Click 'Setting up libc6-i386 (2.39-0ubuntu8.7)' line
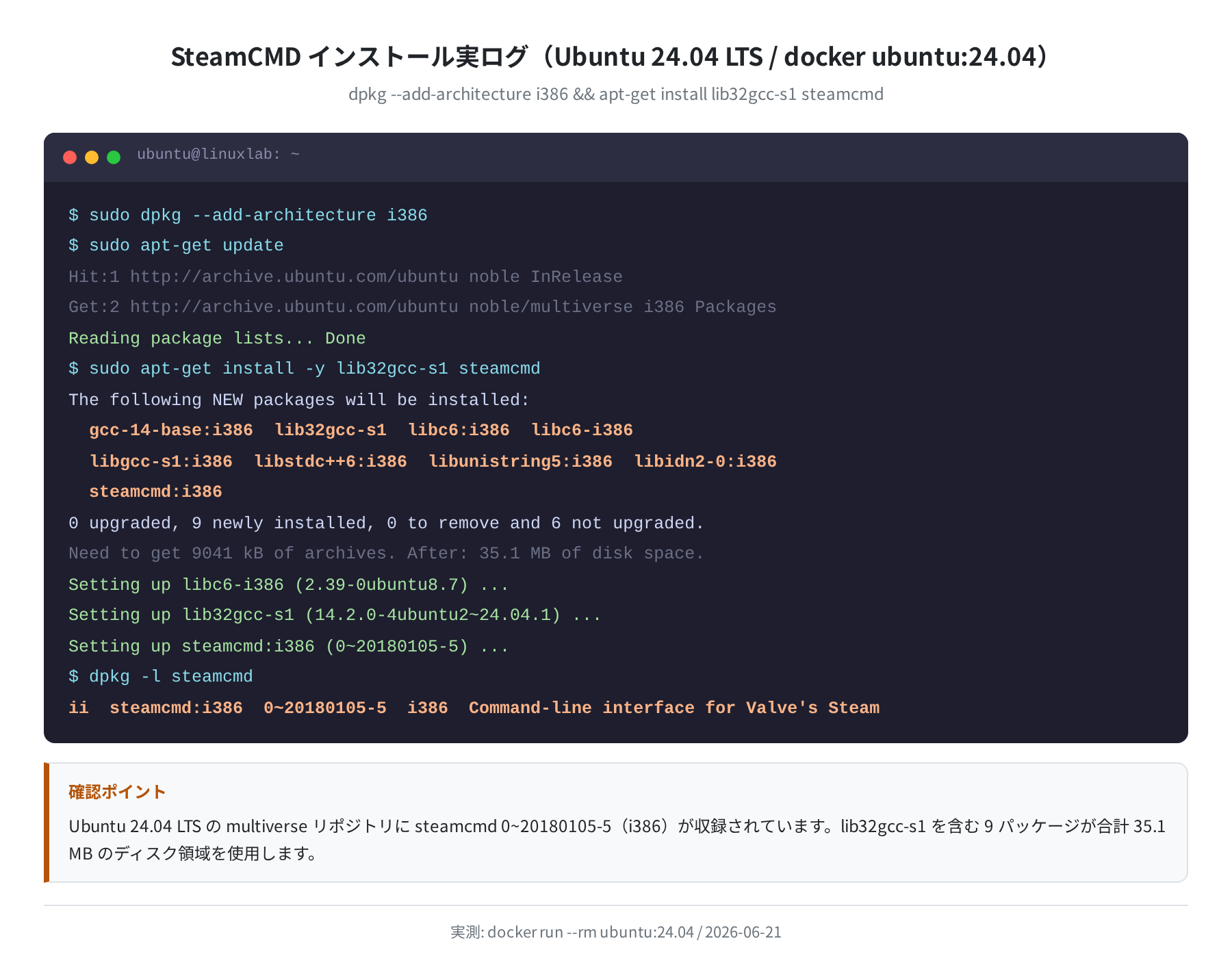The height and width of the screenshot is (969, 1232). pos(289,584)
